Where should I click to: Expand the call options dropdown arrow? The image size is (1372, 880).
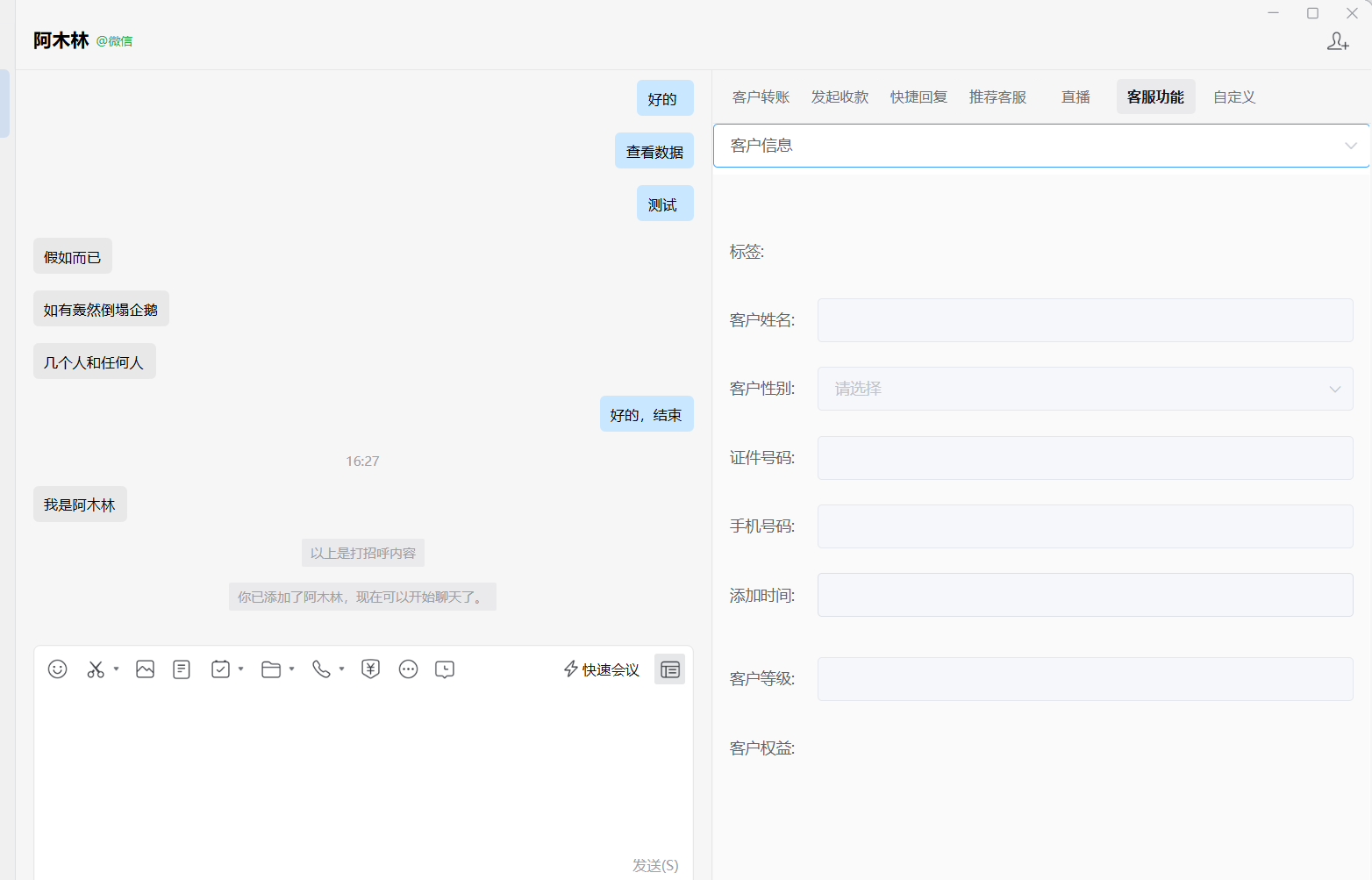pyautogui.click(x=341, y=669)
